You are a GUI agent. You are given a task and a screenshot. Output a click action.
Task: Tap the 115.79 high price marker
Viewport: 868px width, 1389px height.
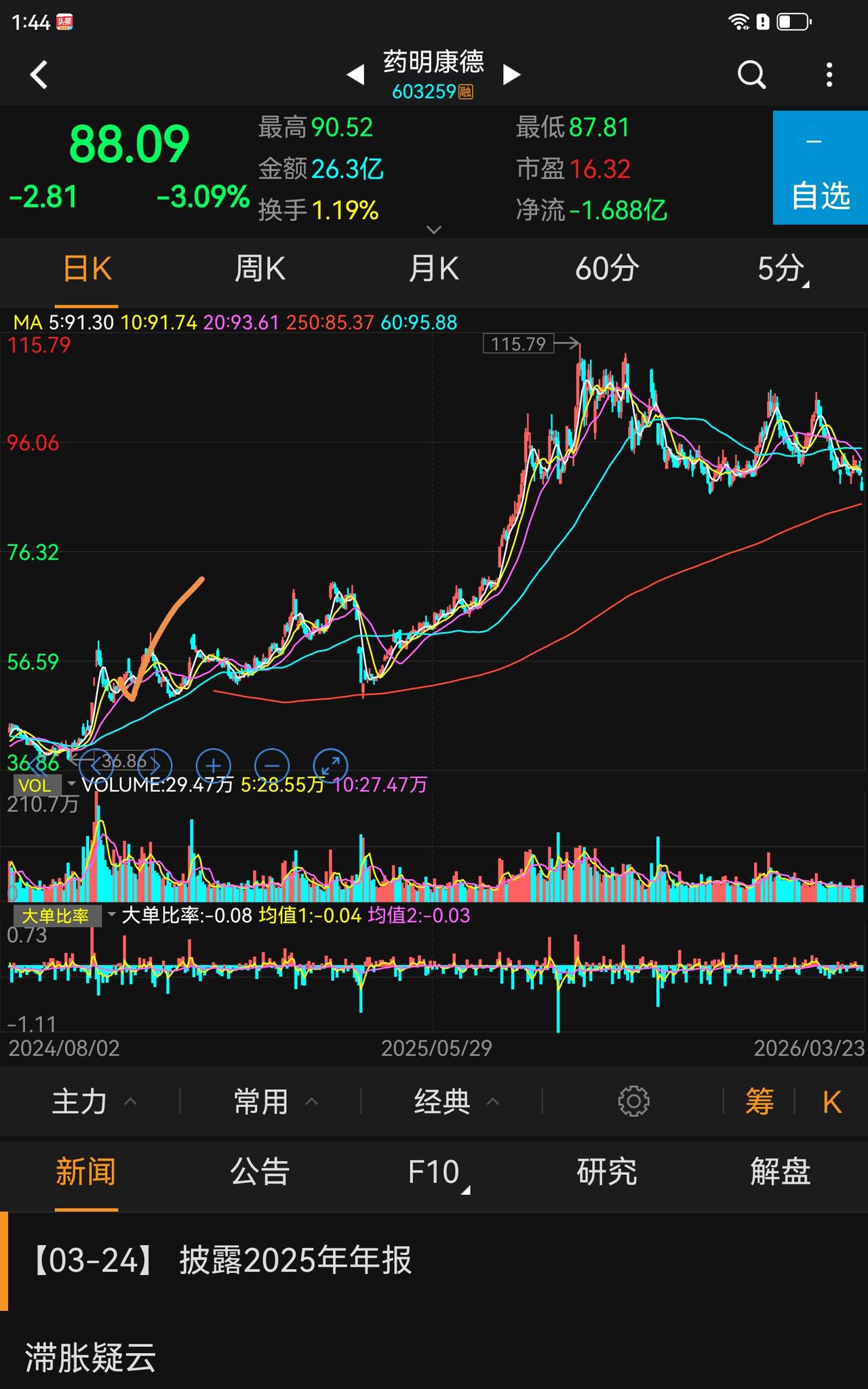point(518,344)
